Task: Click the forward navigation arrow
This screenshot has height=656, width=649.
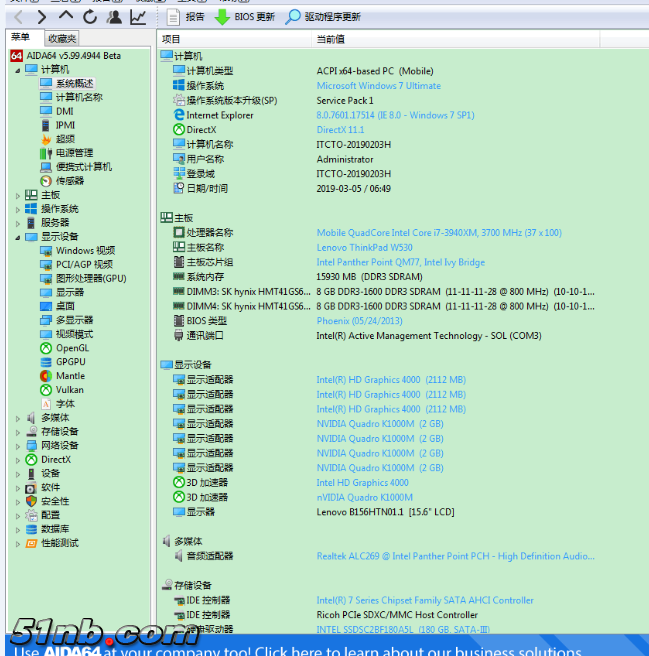Action: pos(41,17)
